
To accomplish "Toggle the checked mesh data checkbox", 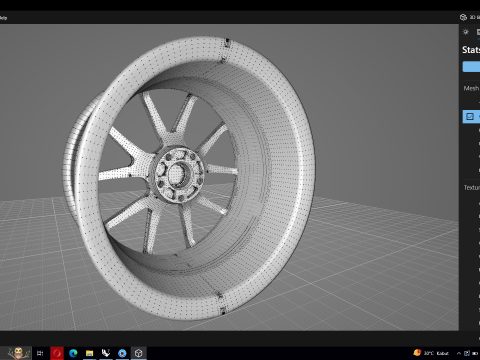I will [470, 116].
